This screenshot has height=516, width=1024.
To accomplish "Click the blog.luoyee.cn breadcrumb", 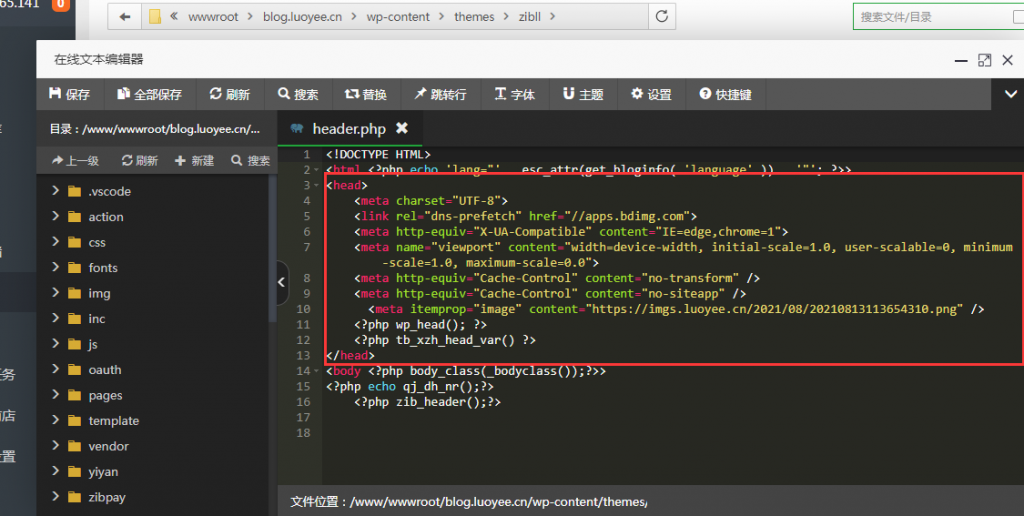I will pyautogui.click(x=302, y=17).
